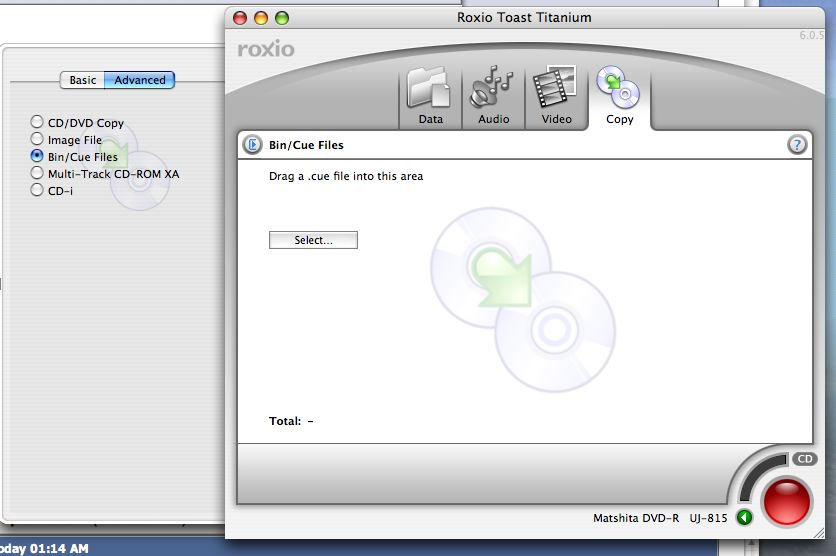Viewport: 836px width, 556px height.
Task: Click the red Record burn button
Action: pos(786,502)
